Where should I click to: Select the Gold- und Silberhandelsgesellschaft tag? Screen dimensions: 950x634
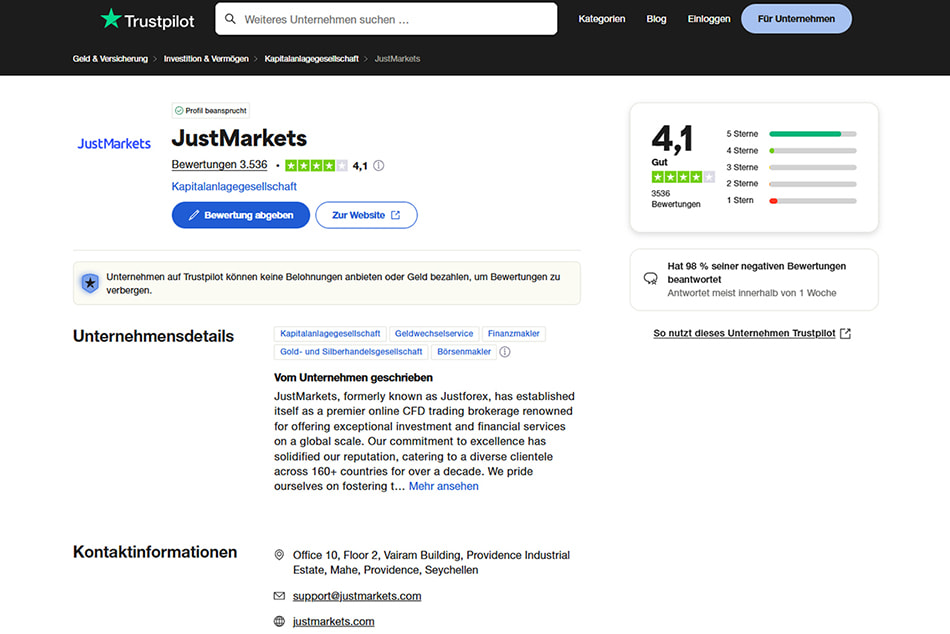[351, 352]
